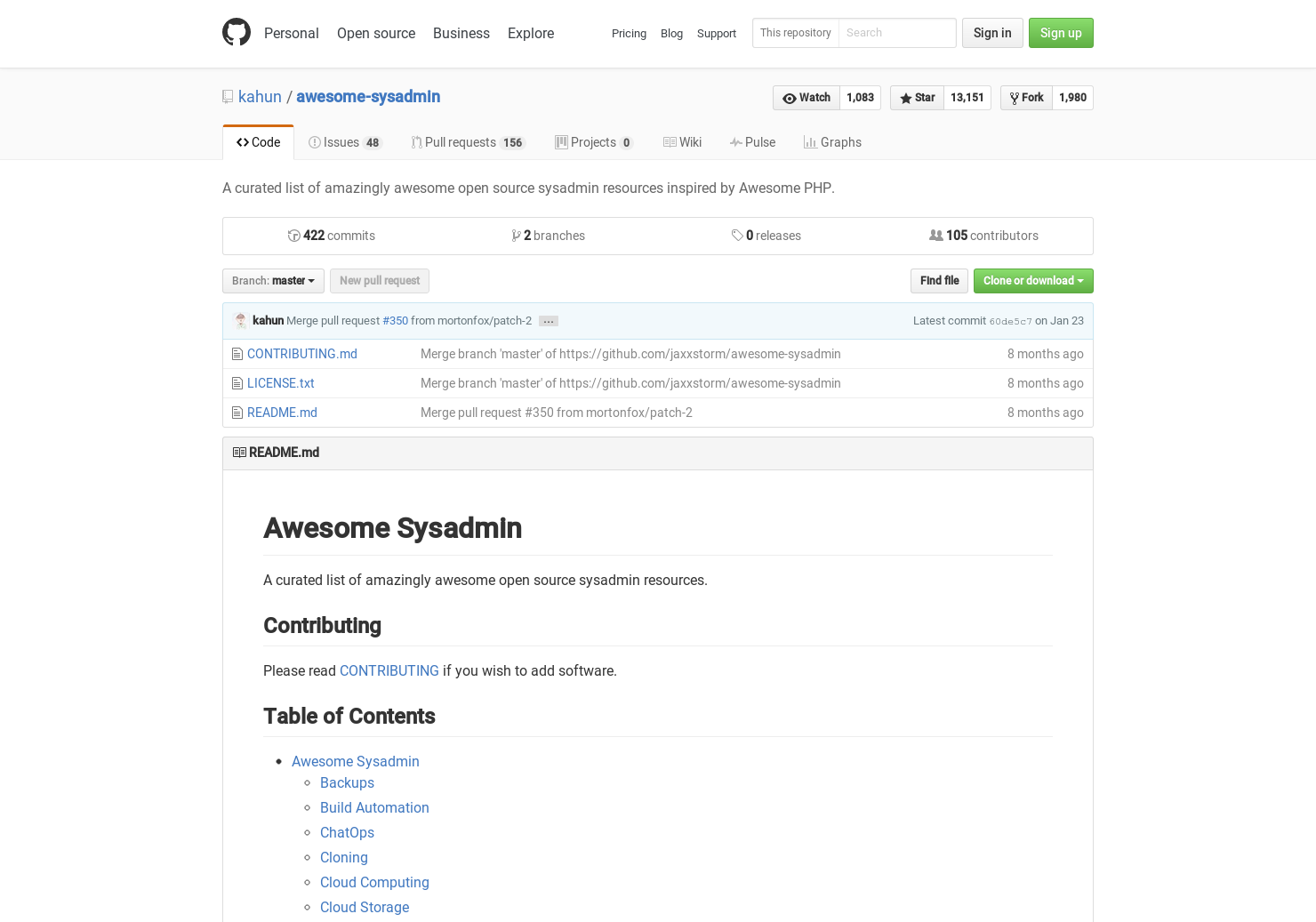Click the star icon in the Star button
Image resolution: width=1316 pixels, height=922 pixels.
pyautogui.click(x=906, y=98)
